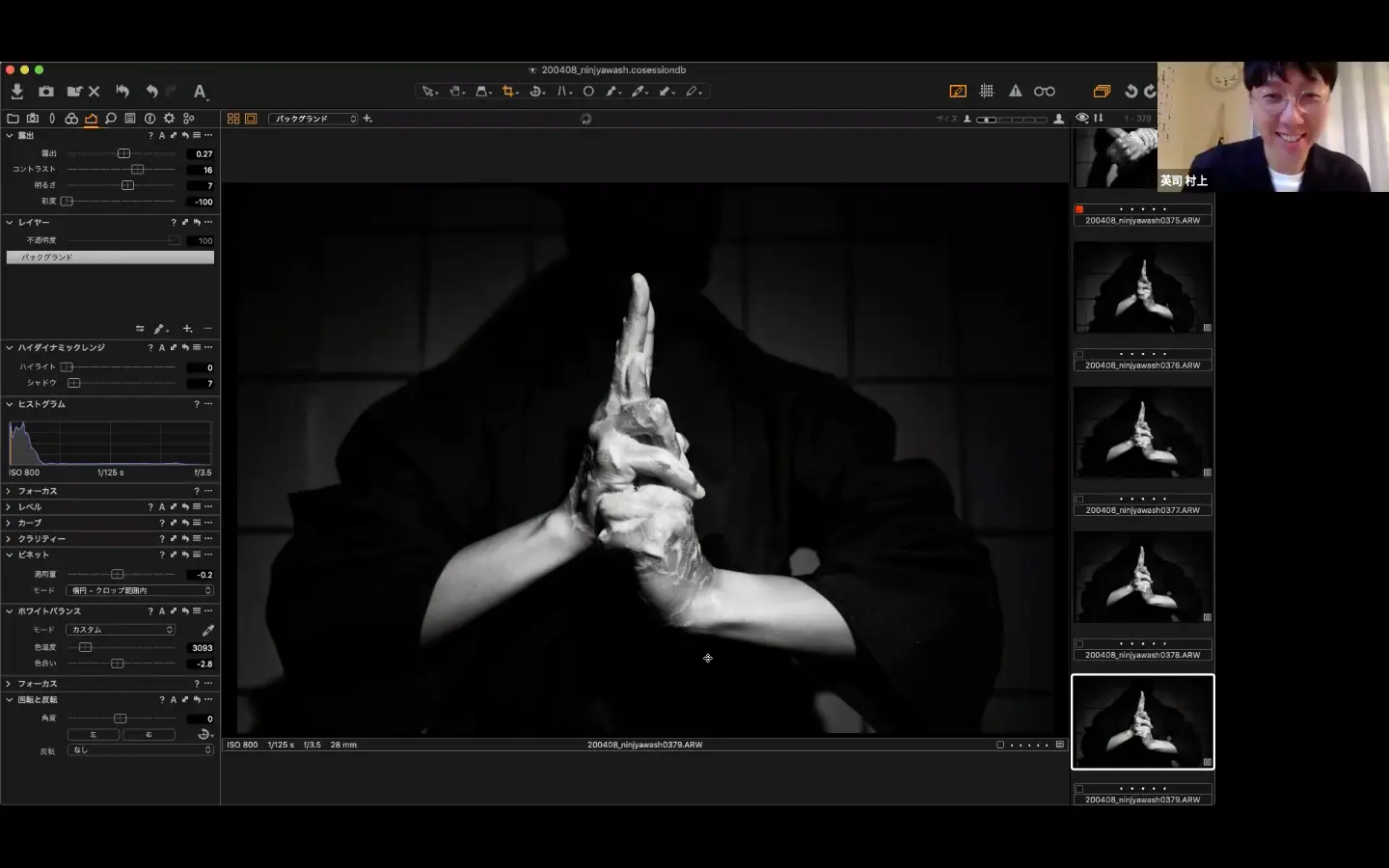Click the sort arrows icon above the browser
This screenshot has width=1389, height=868.
point(1099,119)
